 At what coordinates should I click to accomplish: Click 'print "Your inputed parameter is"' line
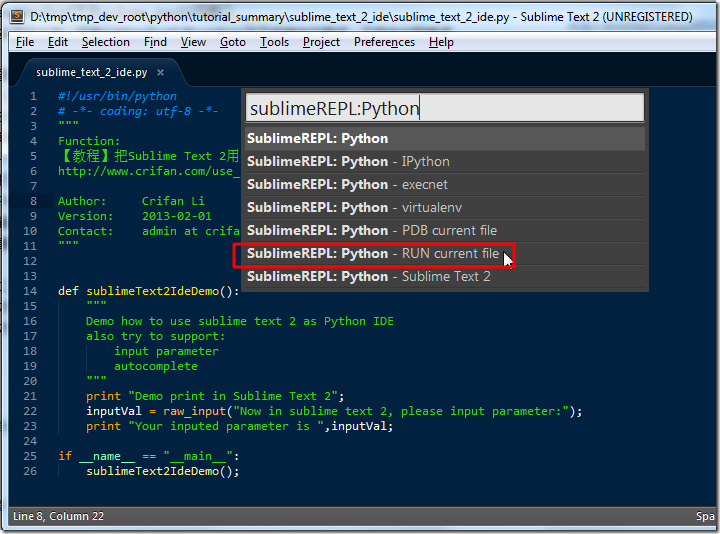240,426
